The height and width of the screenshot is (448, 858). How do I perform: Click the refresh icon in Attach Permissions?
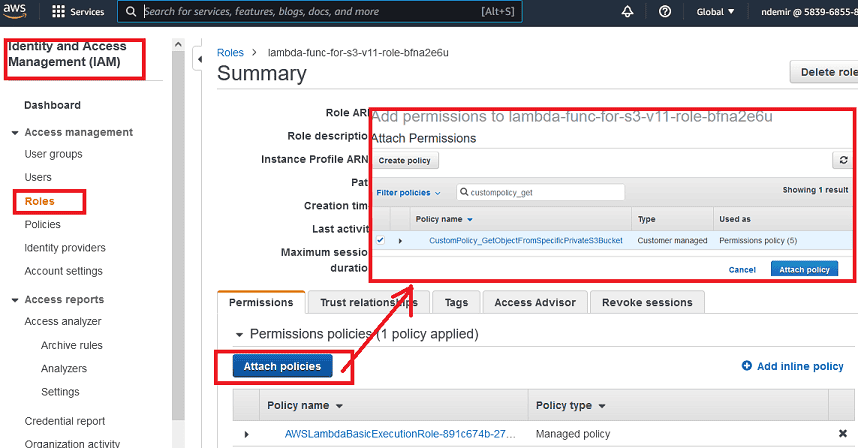click(x=842, y=160)
